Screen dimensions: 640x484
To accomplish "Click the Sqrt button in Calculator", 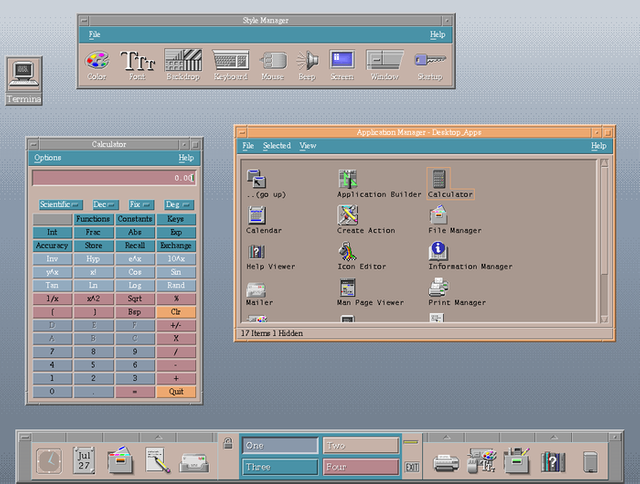I will [135, 299].
